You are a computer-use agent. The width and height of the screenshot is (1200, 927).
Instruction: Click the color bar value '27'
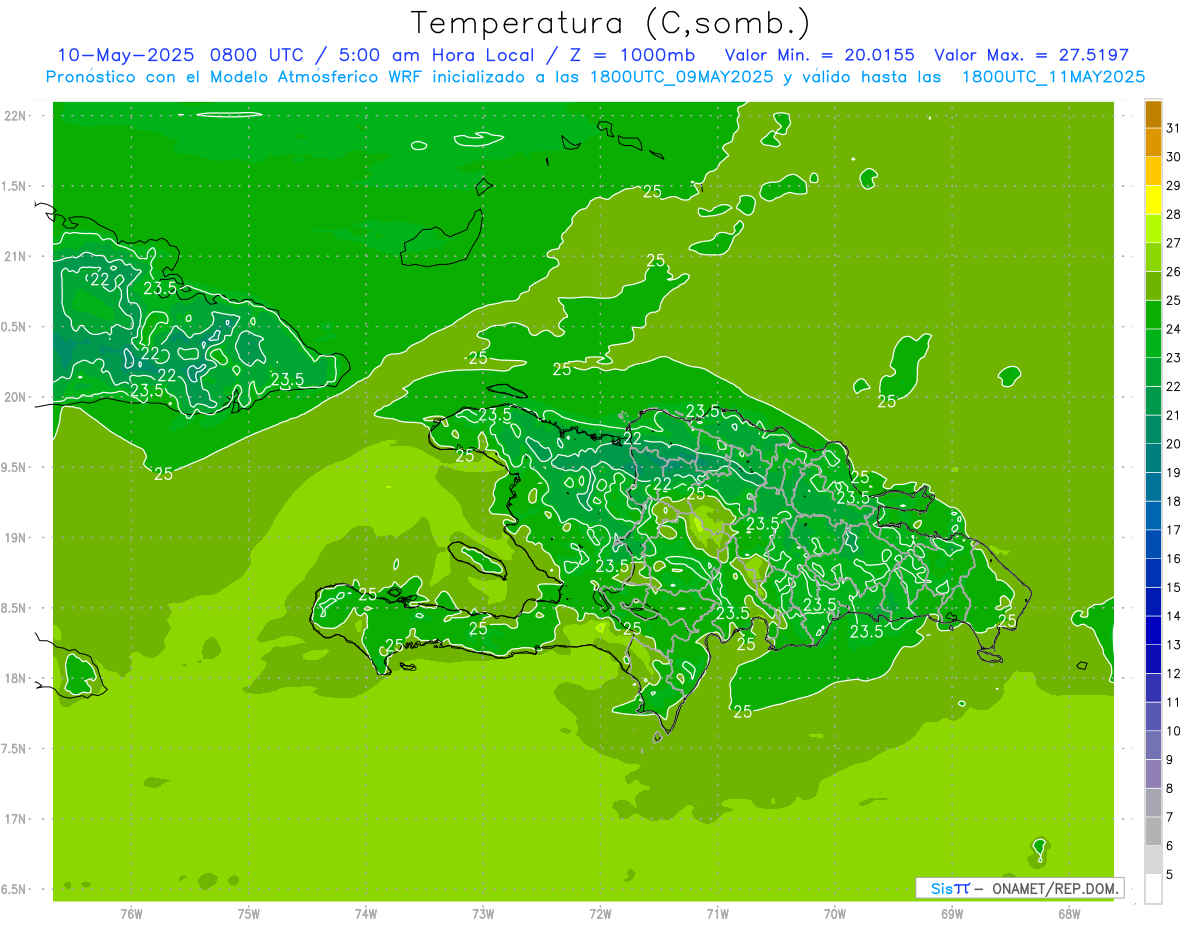pyautogui.click(x=1174, y=243)
